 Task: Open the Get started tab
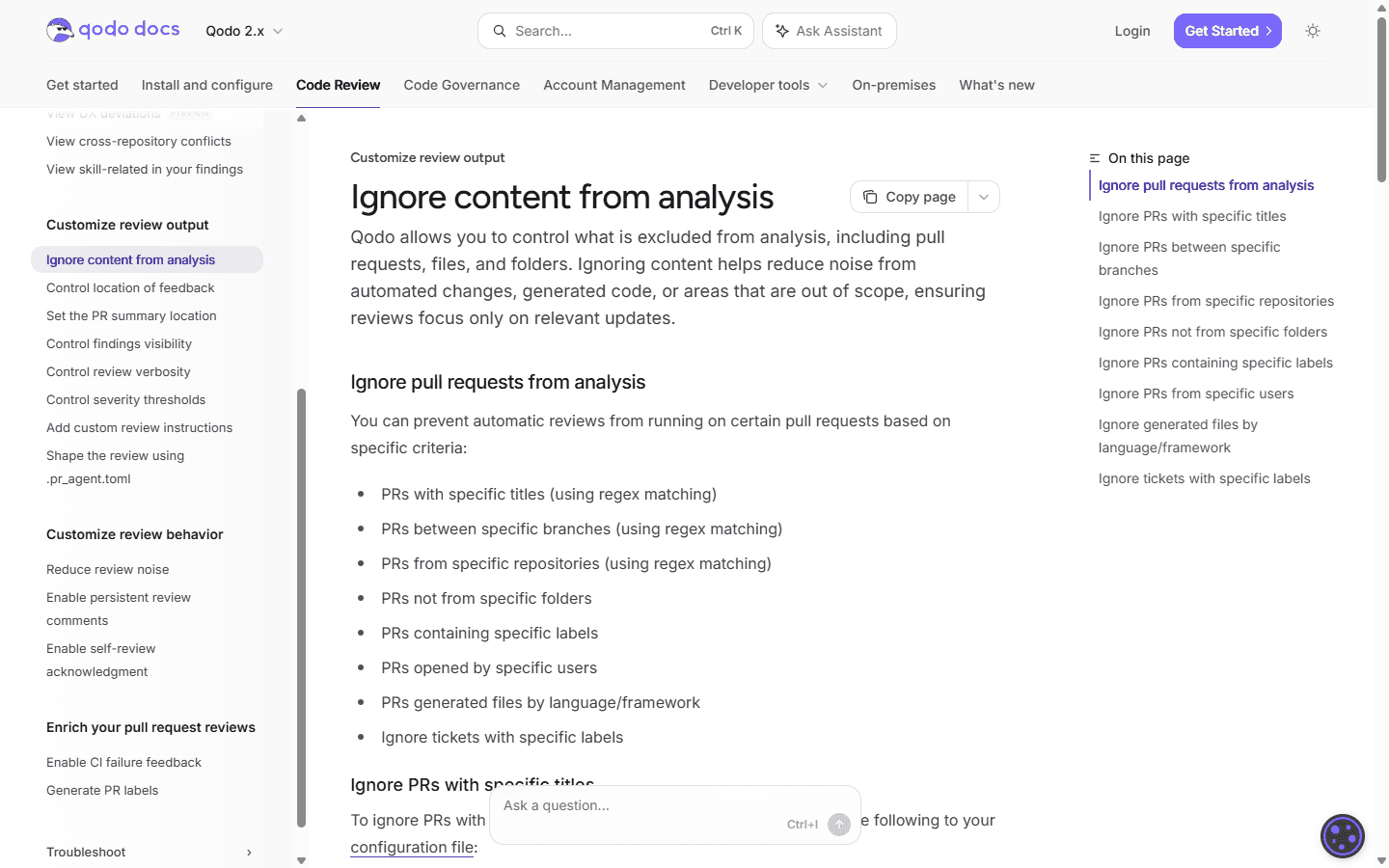82,85
